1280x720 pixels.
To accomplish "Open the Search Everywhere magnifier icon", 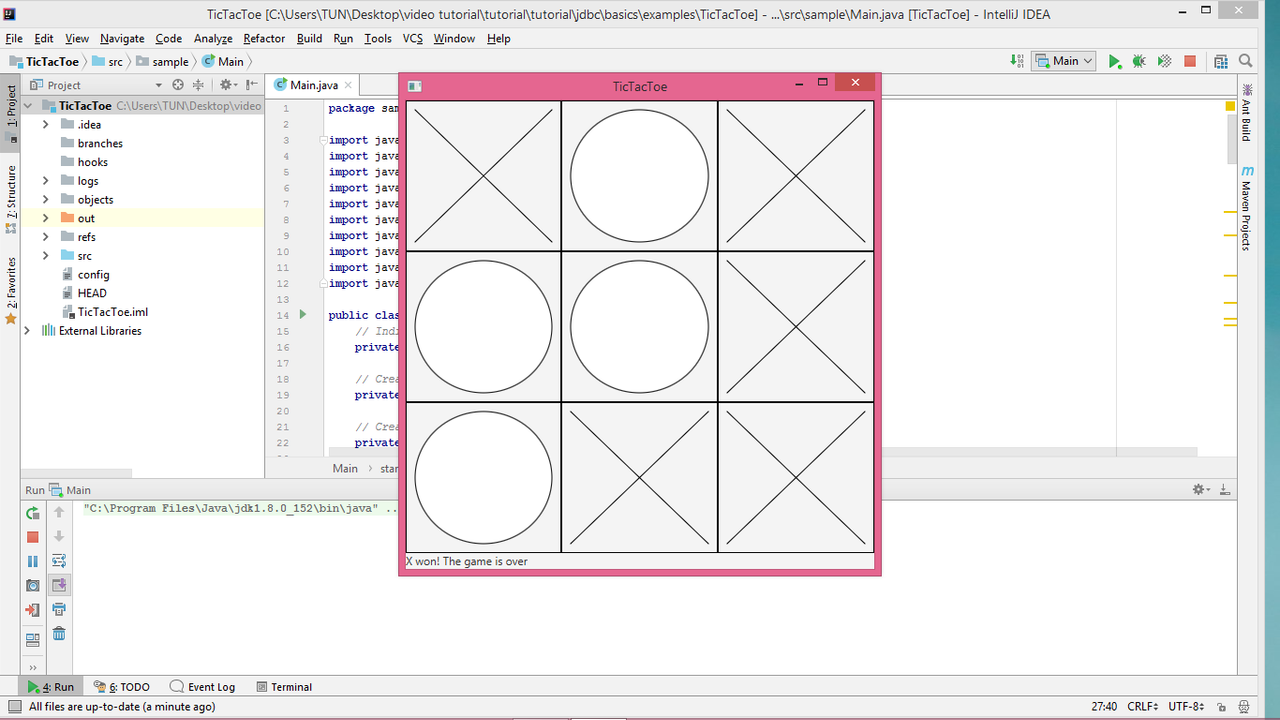I will tap(1246, 61).
